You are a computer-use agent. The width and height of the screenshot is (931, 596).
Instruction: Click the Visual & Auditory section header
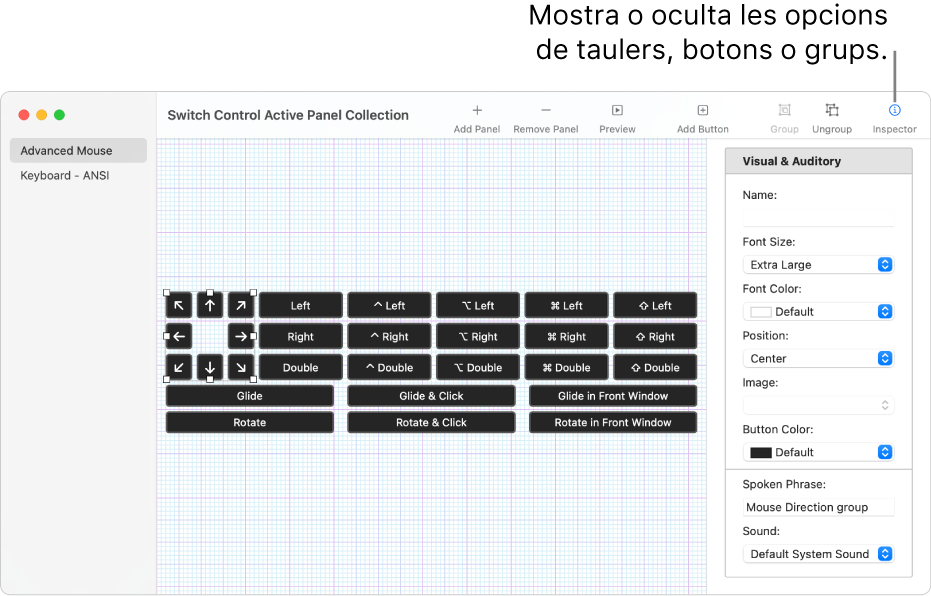(818, 161)
